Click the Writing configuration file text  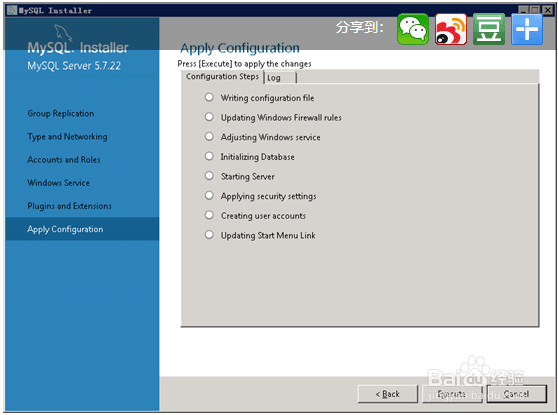click(x=267, y=98)
